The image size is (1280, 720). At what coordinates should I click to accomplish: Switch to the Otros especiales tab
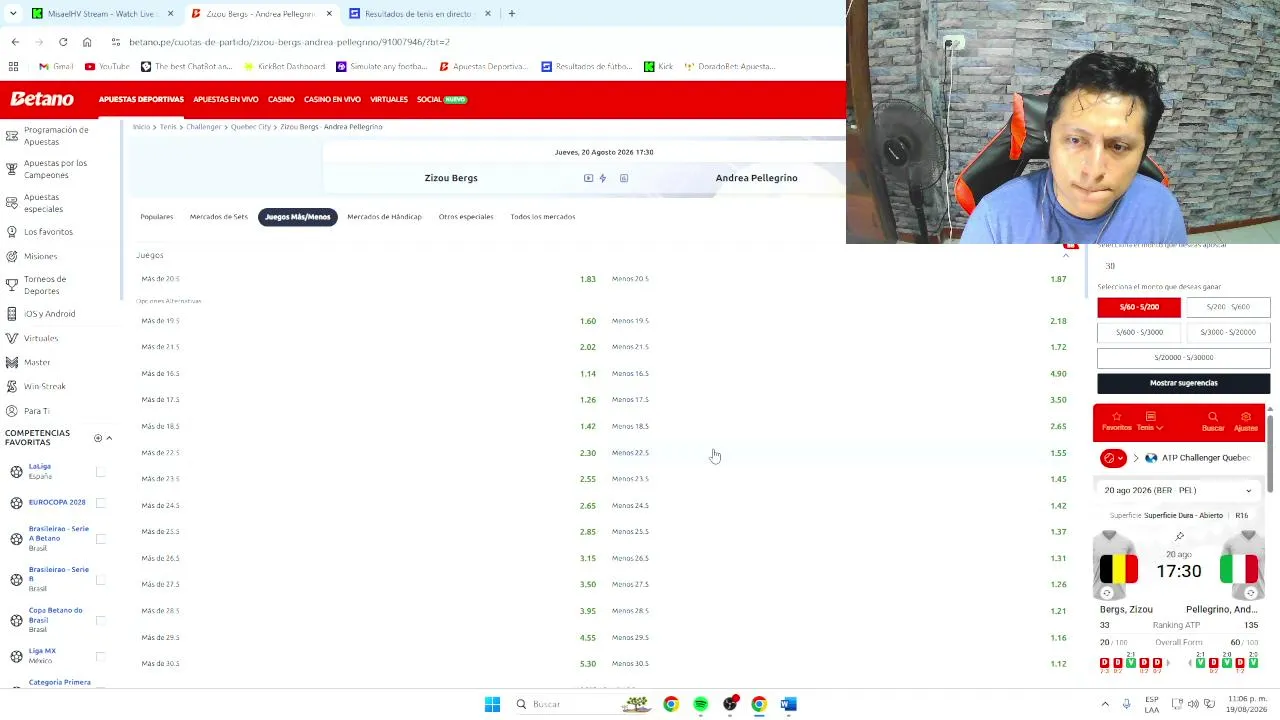point(466,217)
